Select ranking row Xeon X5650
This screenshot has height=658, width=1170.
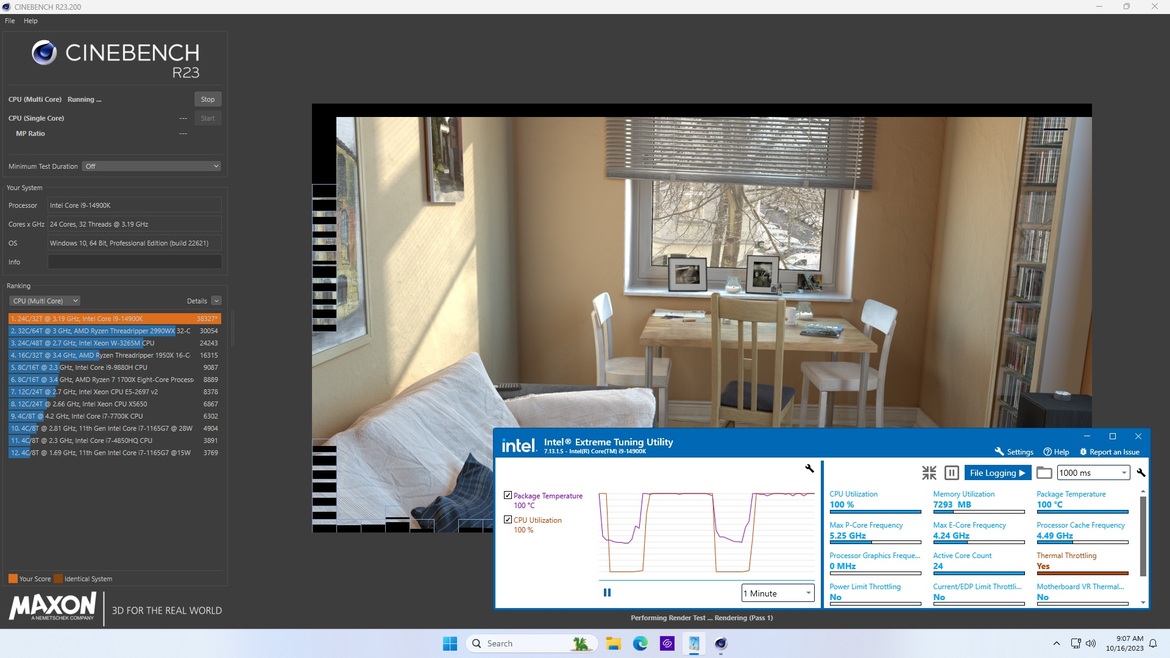coord(114,404)
